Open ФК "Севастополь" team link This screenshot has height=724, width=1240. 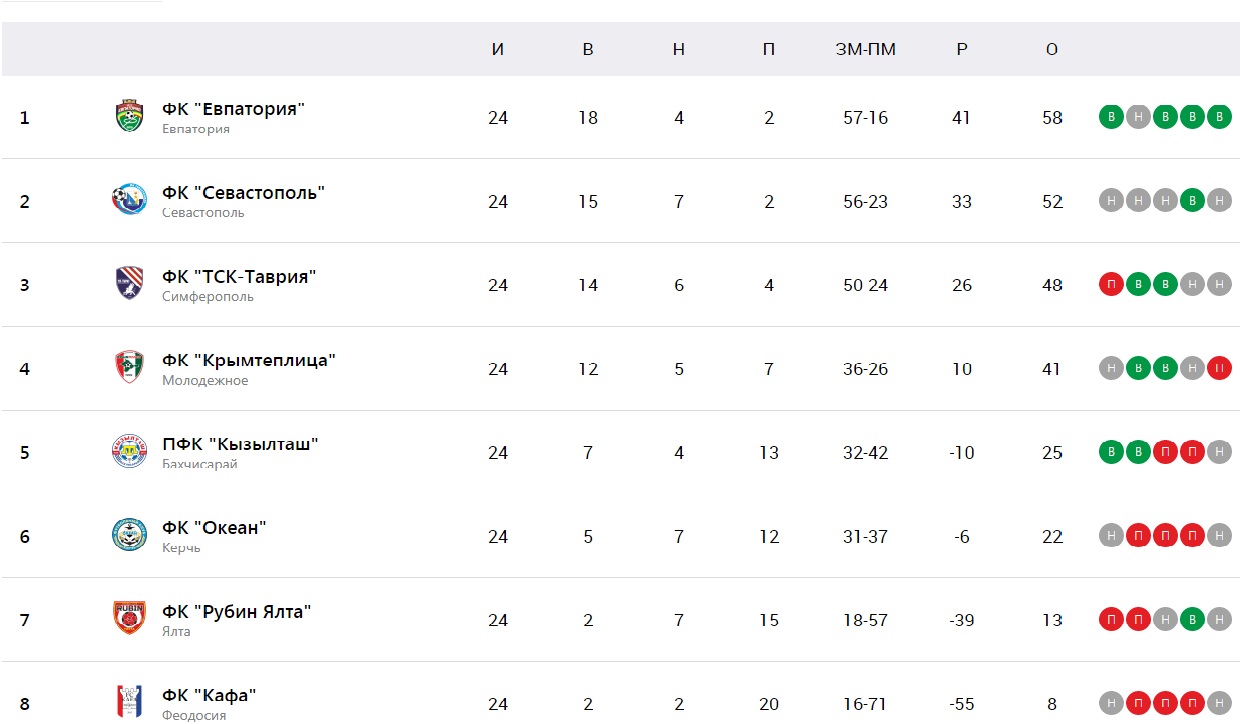(244, 193)
